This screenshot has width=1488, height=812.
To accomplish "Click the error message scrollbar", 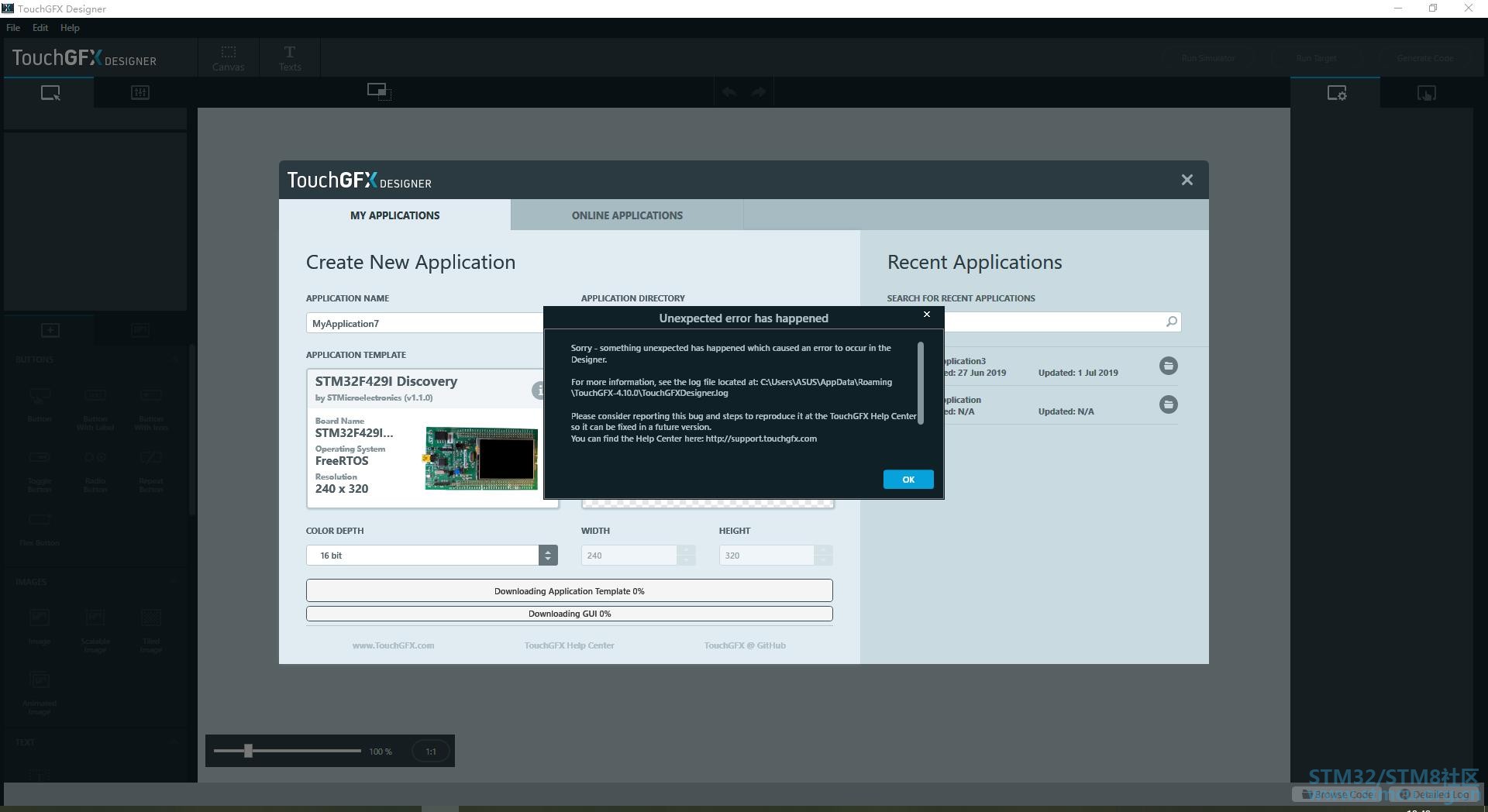I will (x=921, y=383).
